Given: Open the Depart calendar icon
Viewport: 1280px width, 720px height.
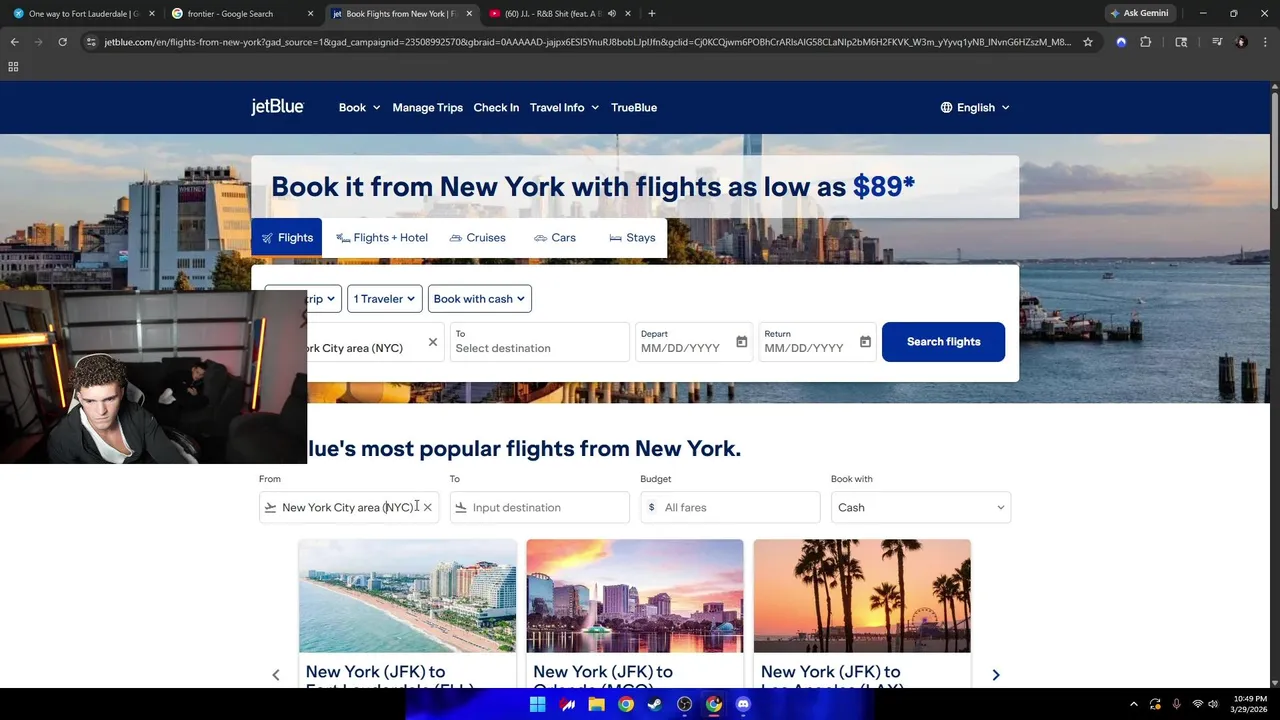Looking at the screenshot, I should coord(741,342).
